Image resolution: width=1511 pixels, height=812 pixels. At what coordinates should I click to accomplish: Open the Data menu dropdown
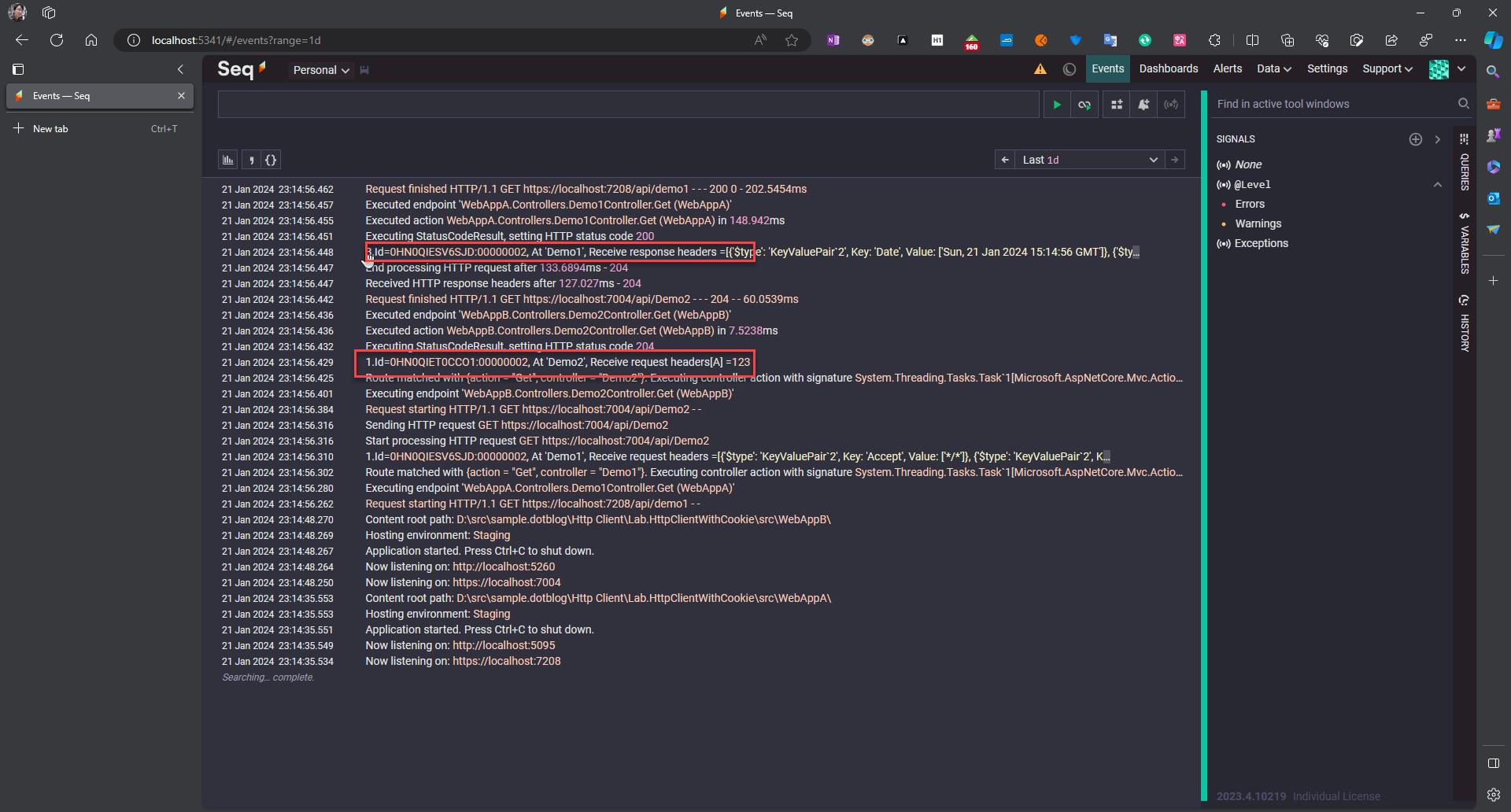point(1273,69)
